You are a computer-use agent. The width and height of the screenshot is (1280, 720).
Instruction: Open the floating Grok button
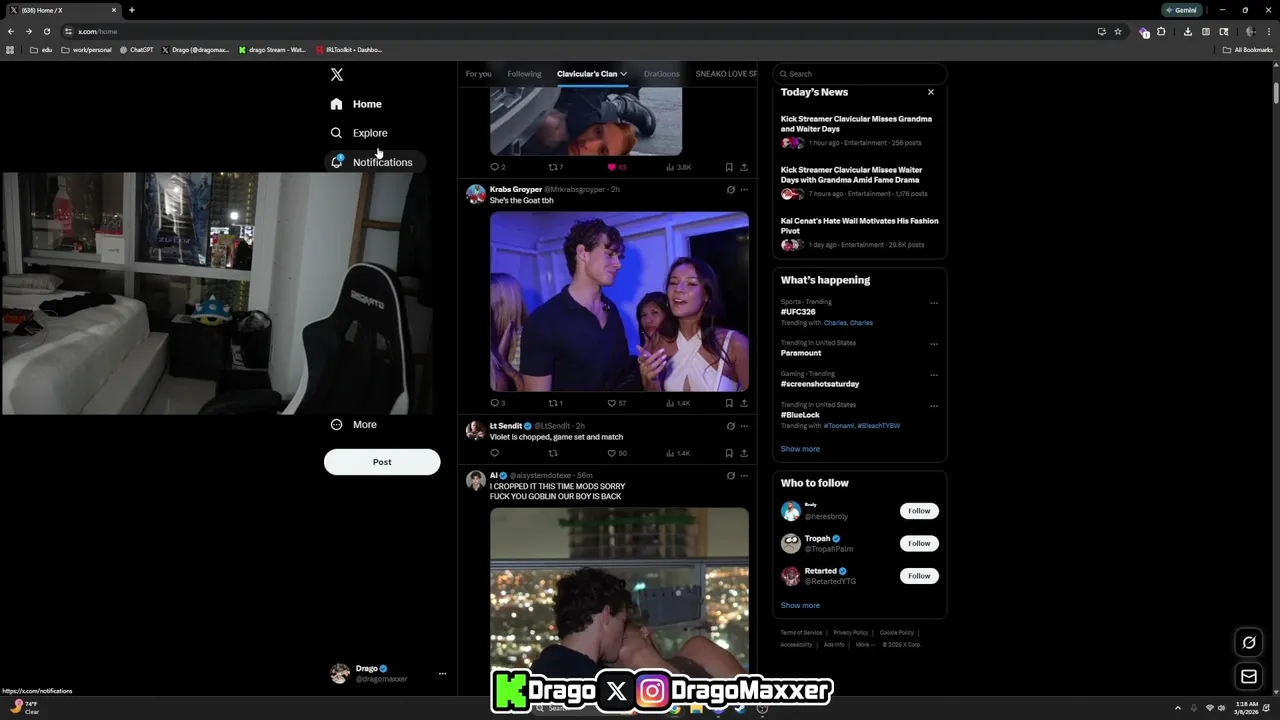[x=1249, y=643]
